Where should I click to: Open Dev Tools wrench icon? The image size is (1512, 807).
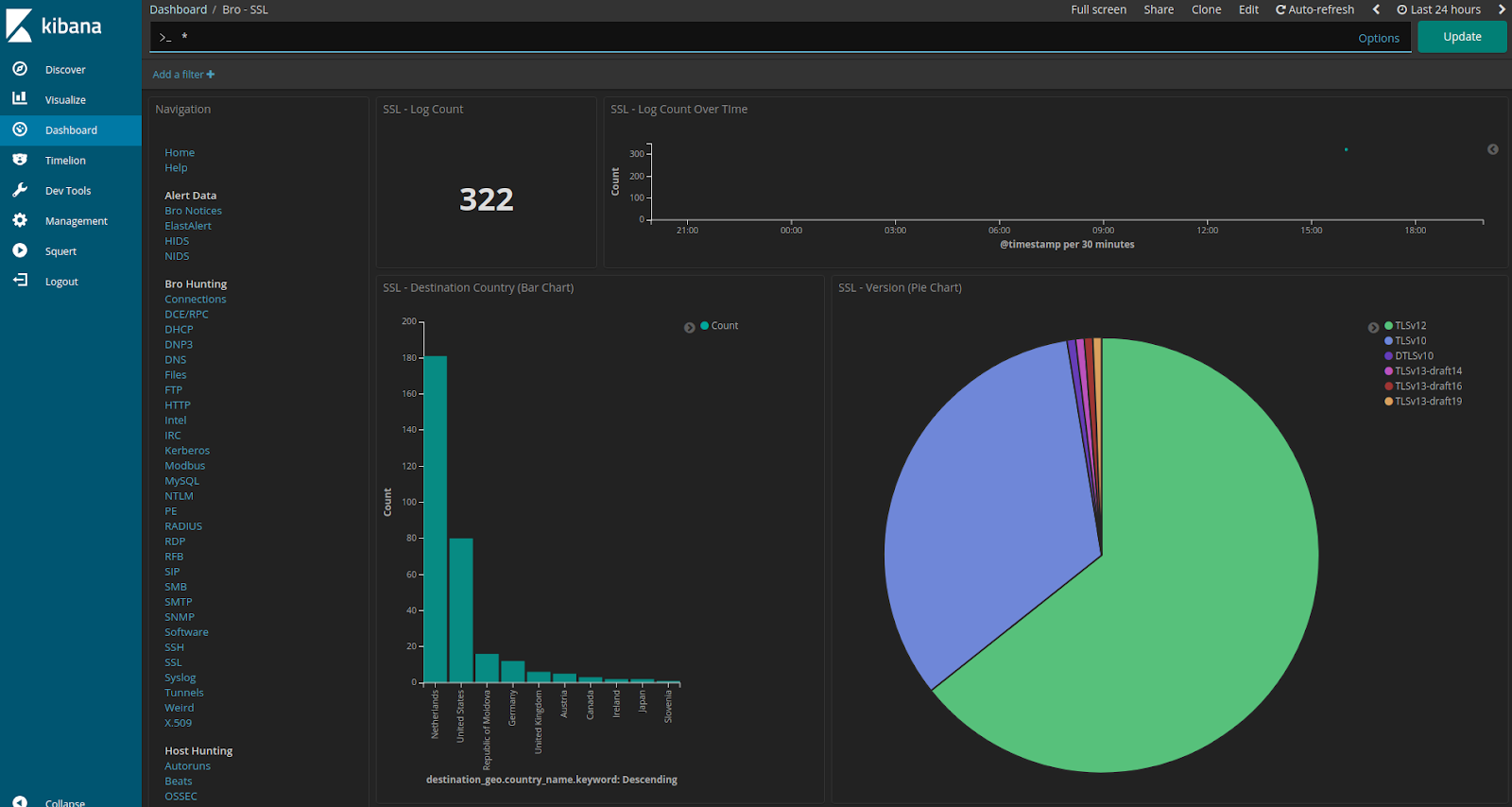[20, 190]
